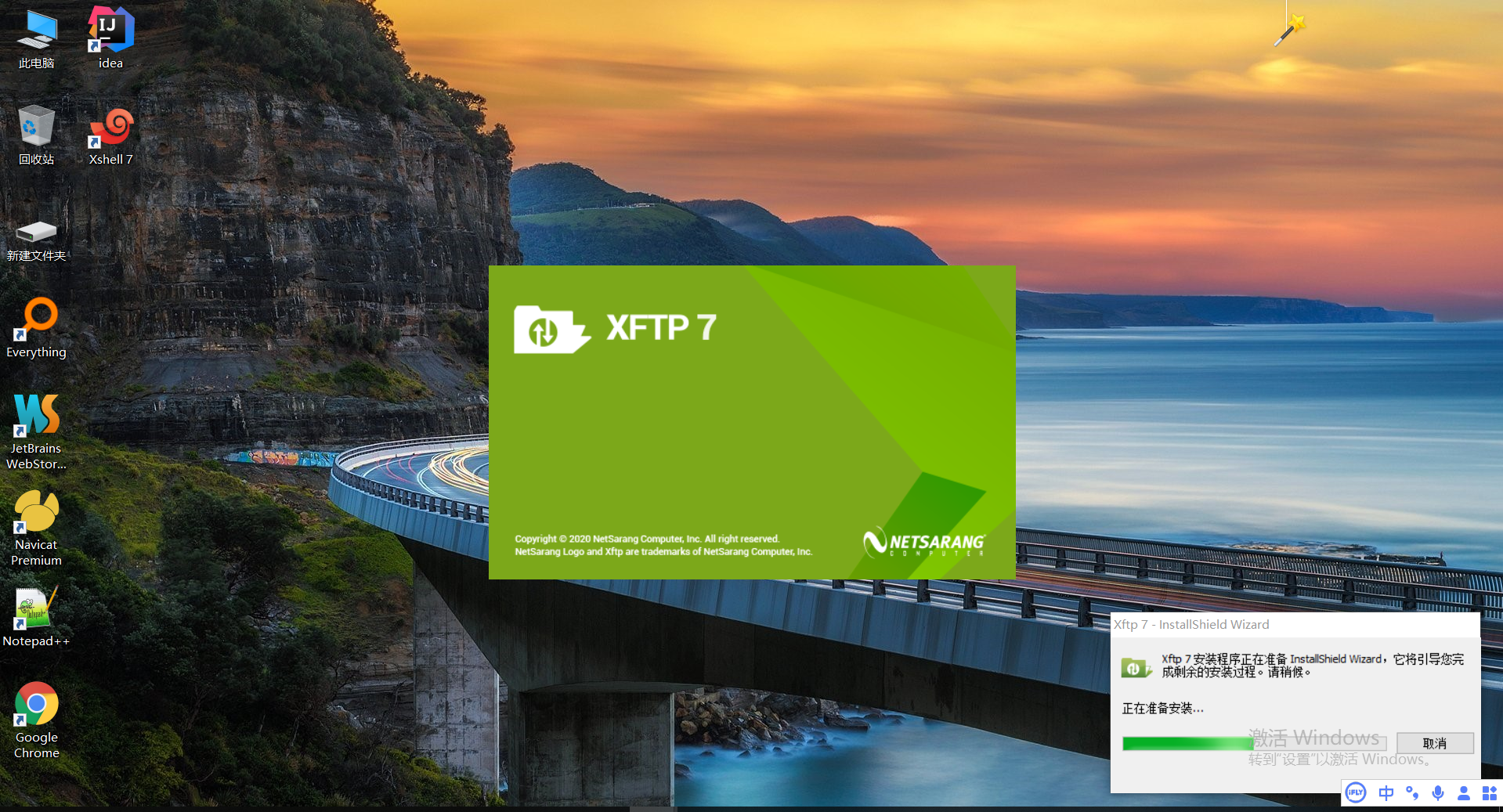Click the InstallShield Wizard preparing message text
This screenshot has height=812, width=1503.
[x=1313, y=666]
